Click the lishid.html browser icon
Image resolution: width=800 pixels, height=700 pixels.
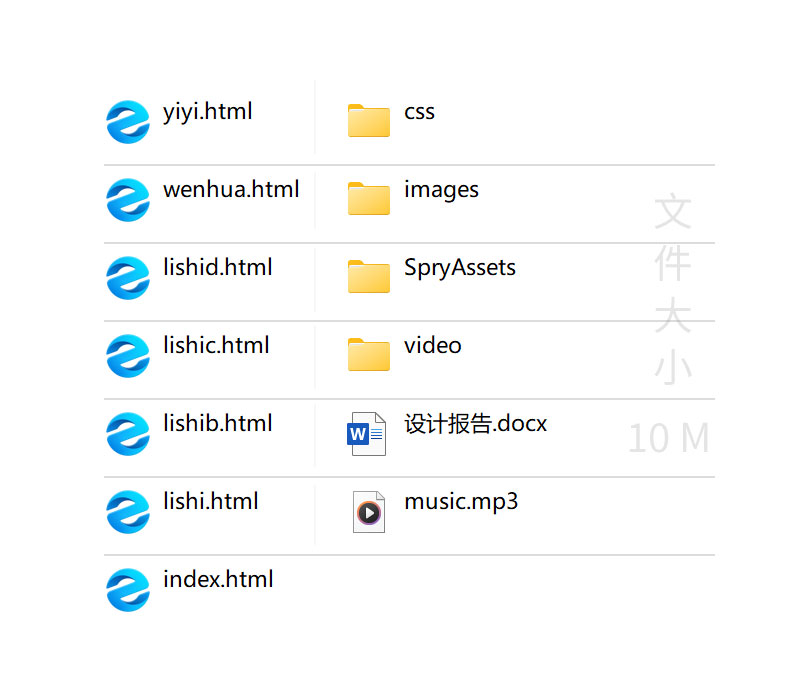pos(128,278)
